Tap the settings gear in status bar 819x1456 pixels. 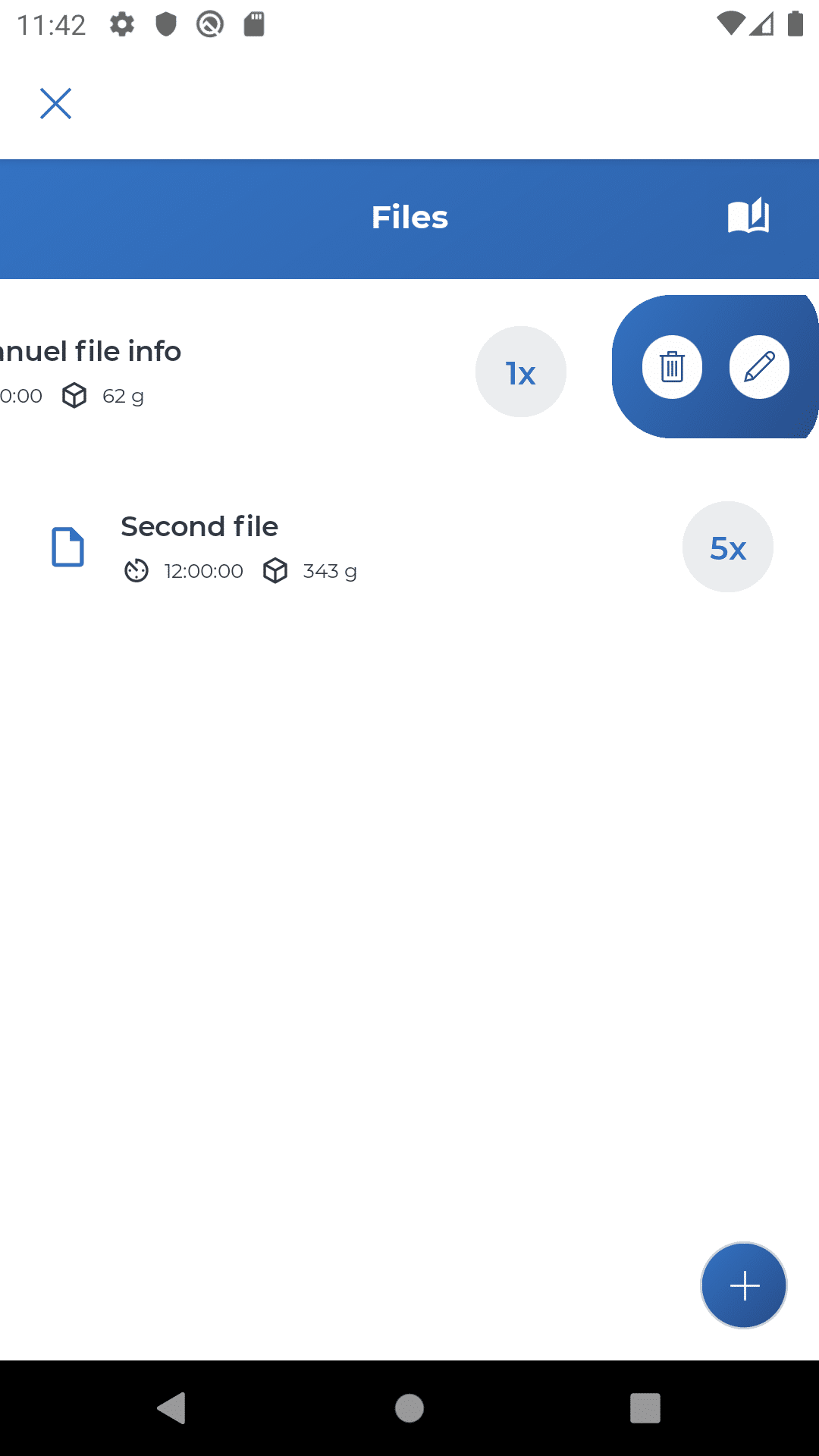[122, 24]
